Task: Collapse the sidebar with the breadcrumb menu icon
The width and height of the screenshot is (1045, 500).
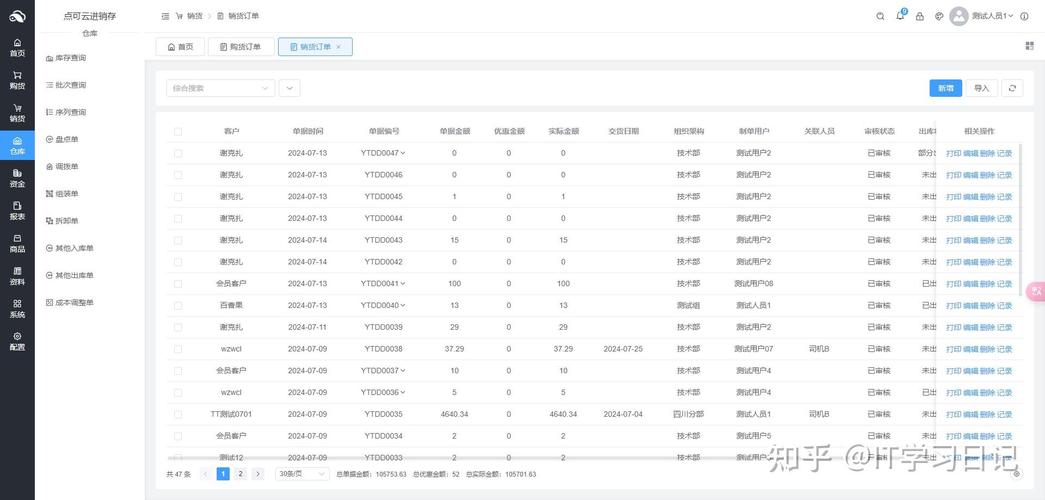Action: click(165, 16)
